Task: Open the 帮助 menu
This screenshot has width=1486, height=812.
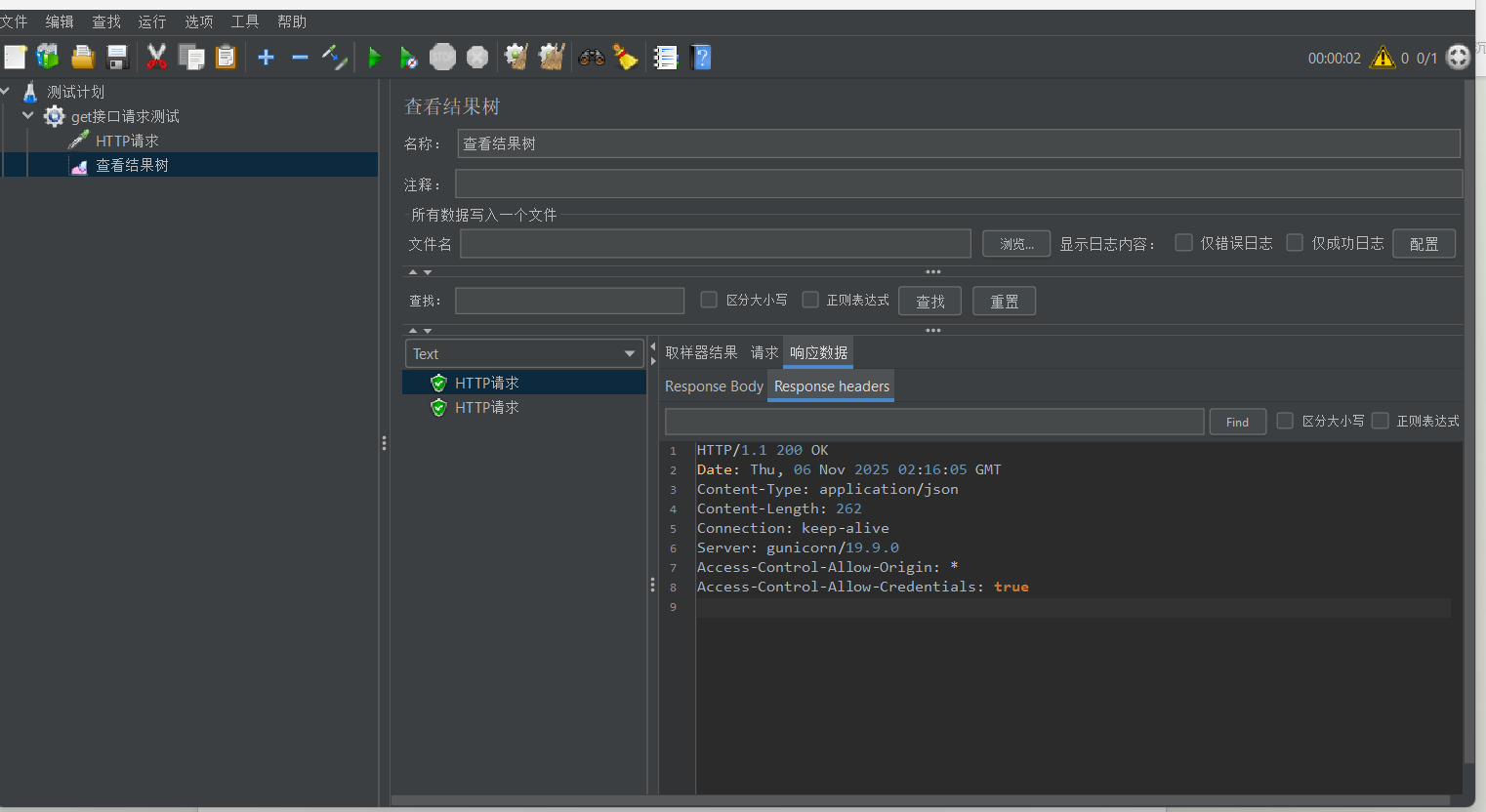Action: [x=292, y=21]
